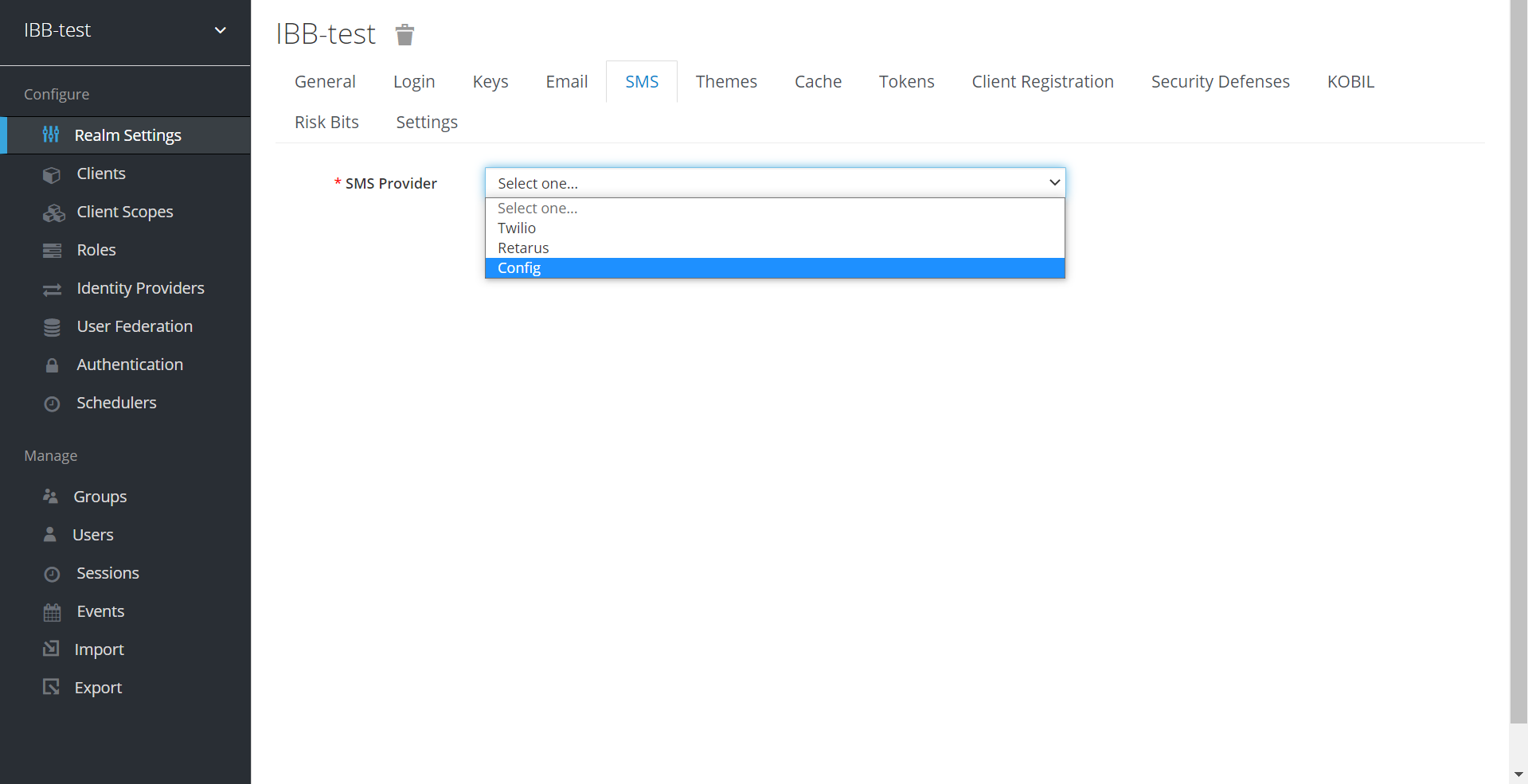Image resolution: width=1528 pixels, height=784 pixels.
Task: Switch to the Tokens tab
Action: pos(906,81)
